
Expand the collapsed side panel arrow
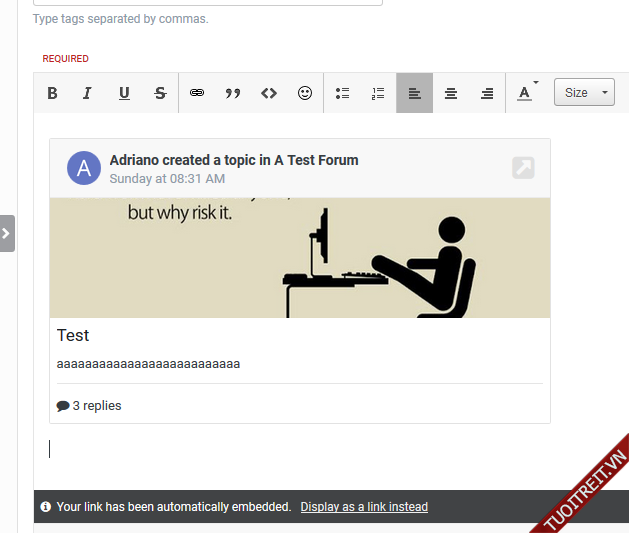(6, 233)
